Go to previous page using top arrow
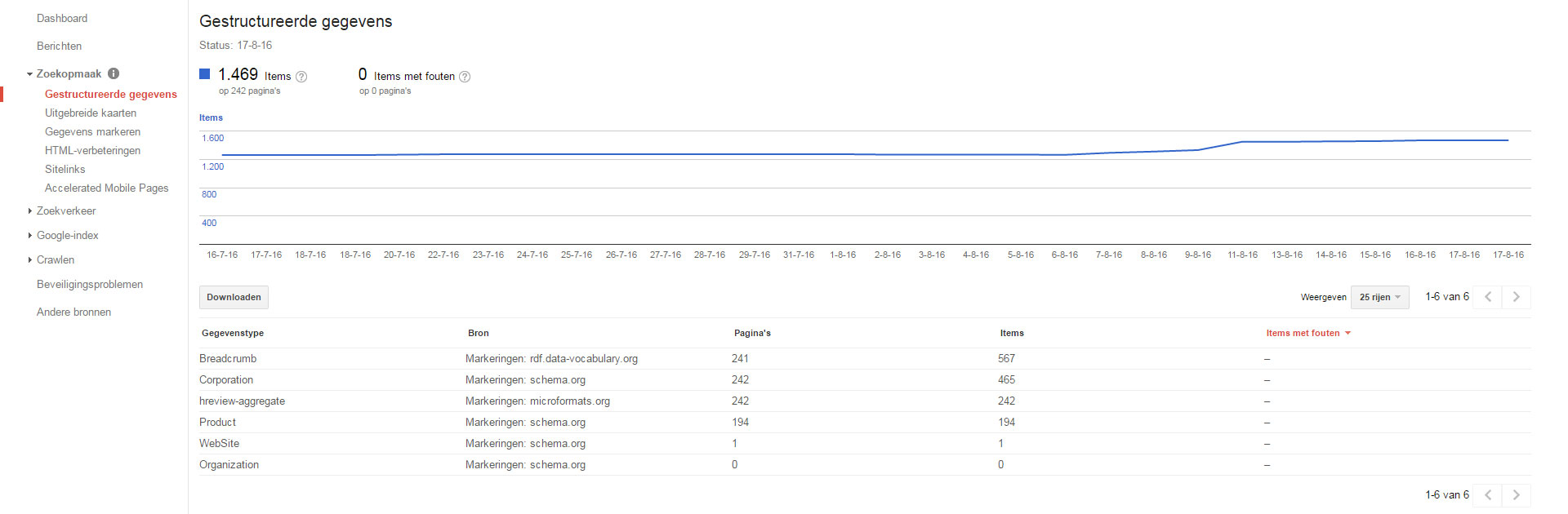 point(1488,297)
